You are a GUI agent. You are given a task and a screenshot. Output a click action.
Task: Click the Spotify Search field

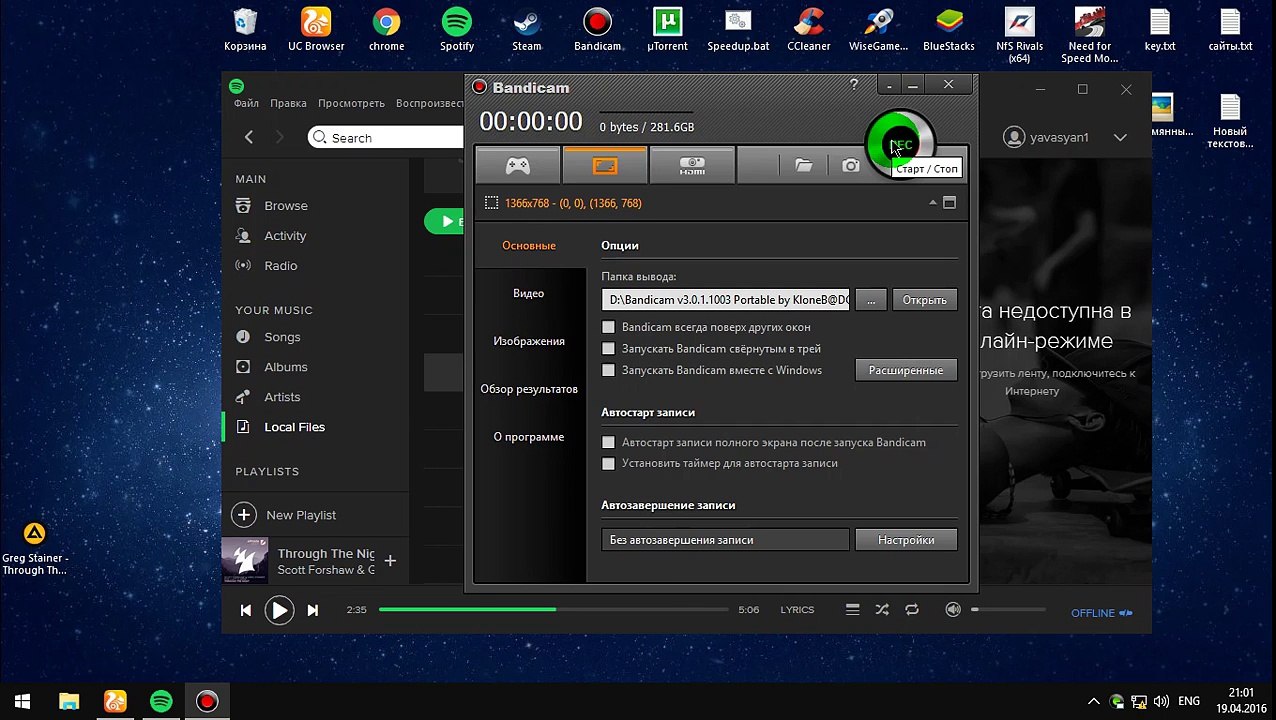[386, 138]
